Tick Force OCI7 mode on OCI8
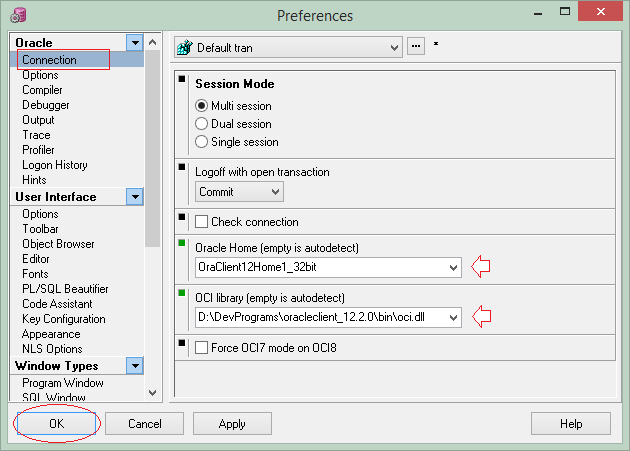Viewport: 630px width, 451px height. point(201,347)
